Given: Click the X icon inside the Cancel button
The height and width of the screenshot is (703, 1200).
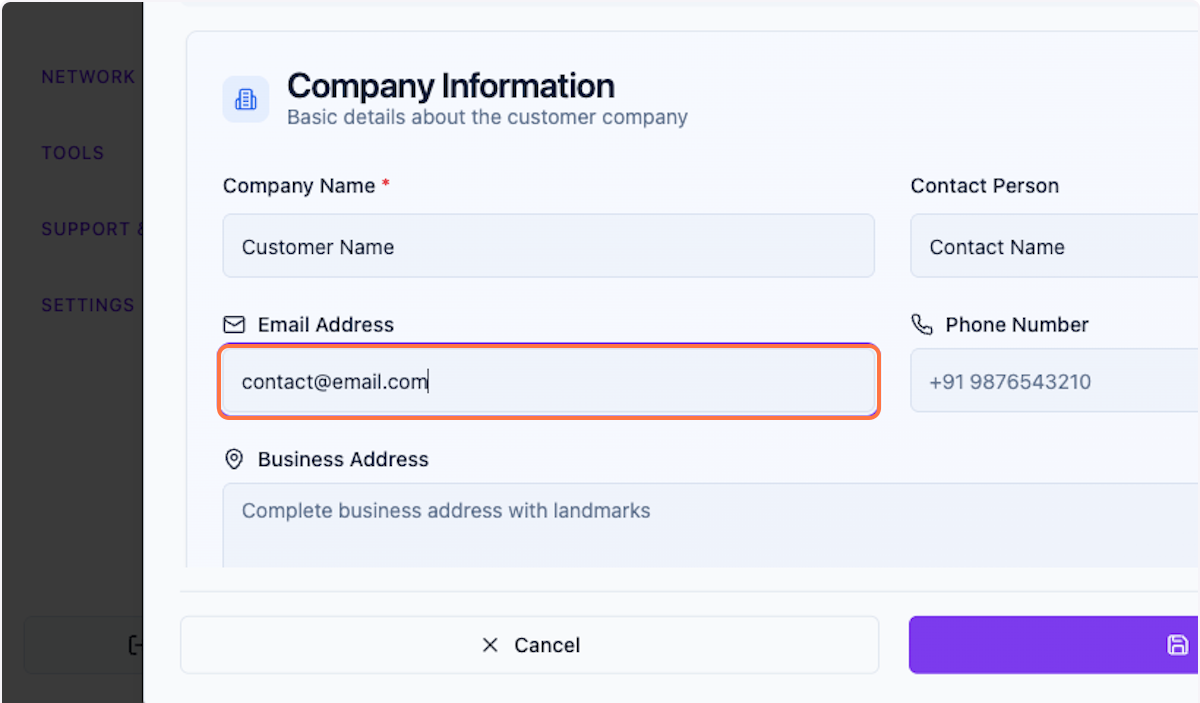Looking at the screenshot, I should [x=490, y=645].
